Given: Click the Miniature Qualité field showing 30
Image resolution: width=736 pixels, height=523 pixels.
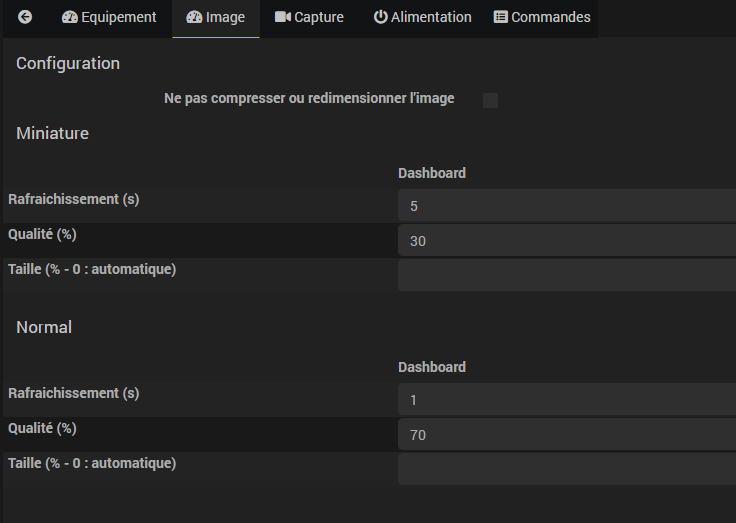Looking at the screenshot, I should (566, 240).
